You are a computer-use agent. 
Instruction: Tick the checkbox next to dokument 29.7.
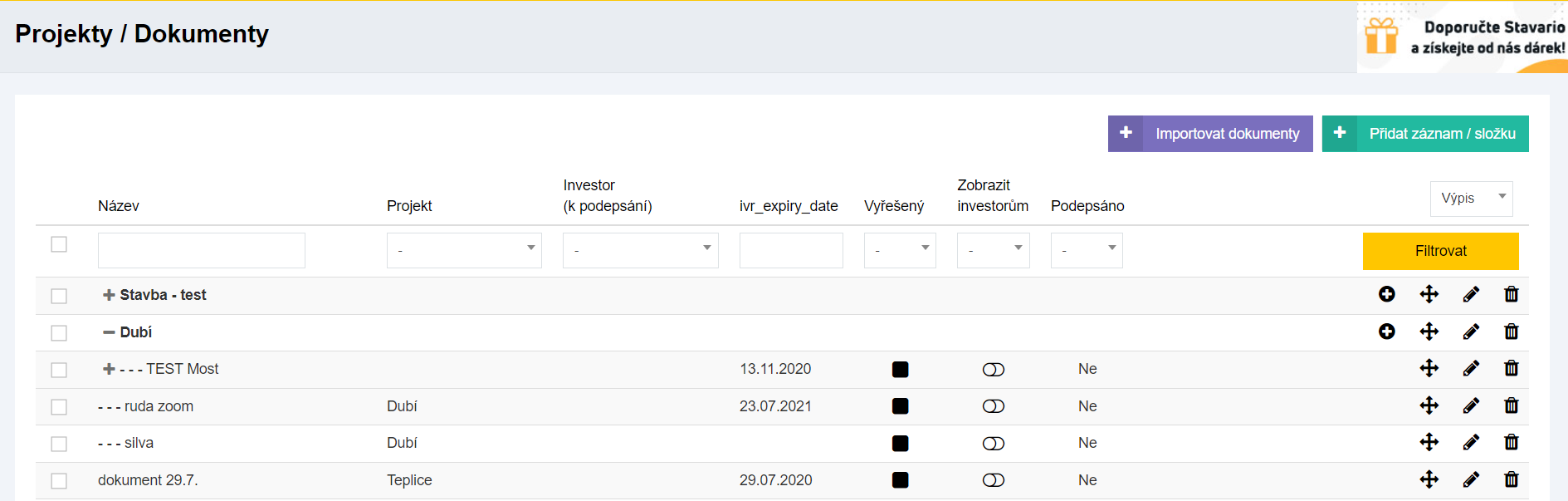(x=59, y=481)
